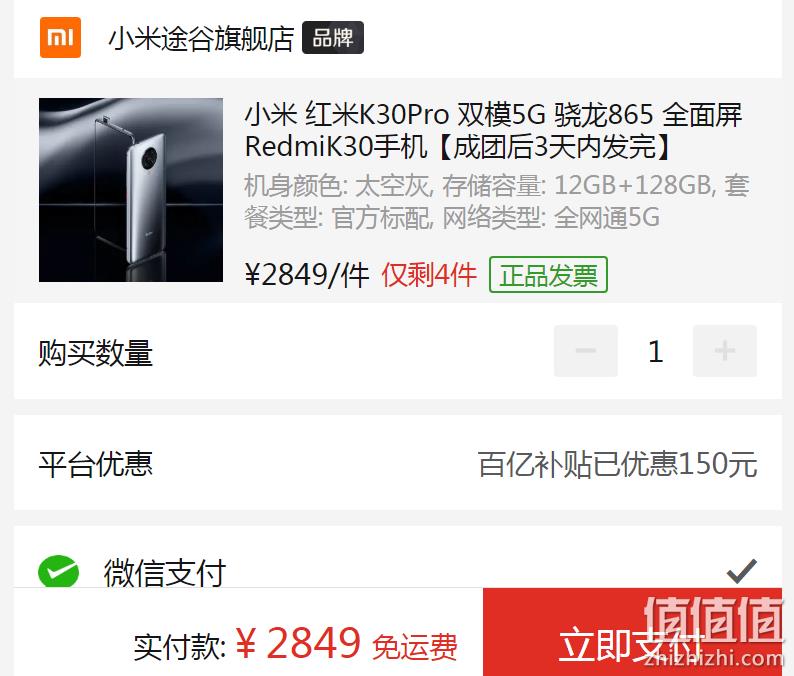The image size is (794, 676).
Task: Click the 品牌 brand badge
Action: coord(333,37)
